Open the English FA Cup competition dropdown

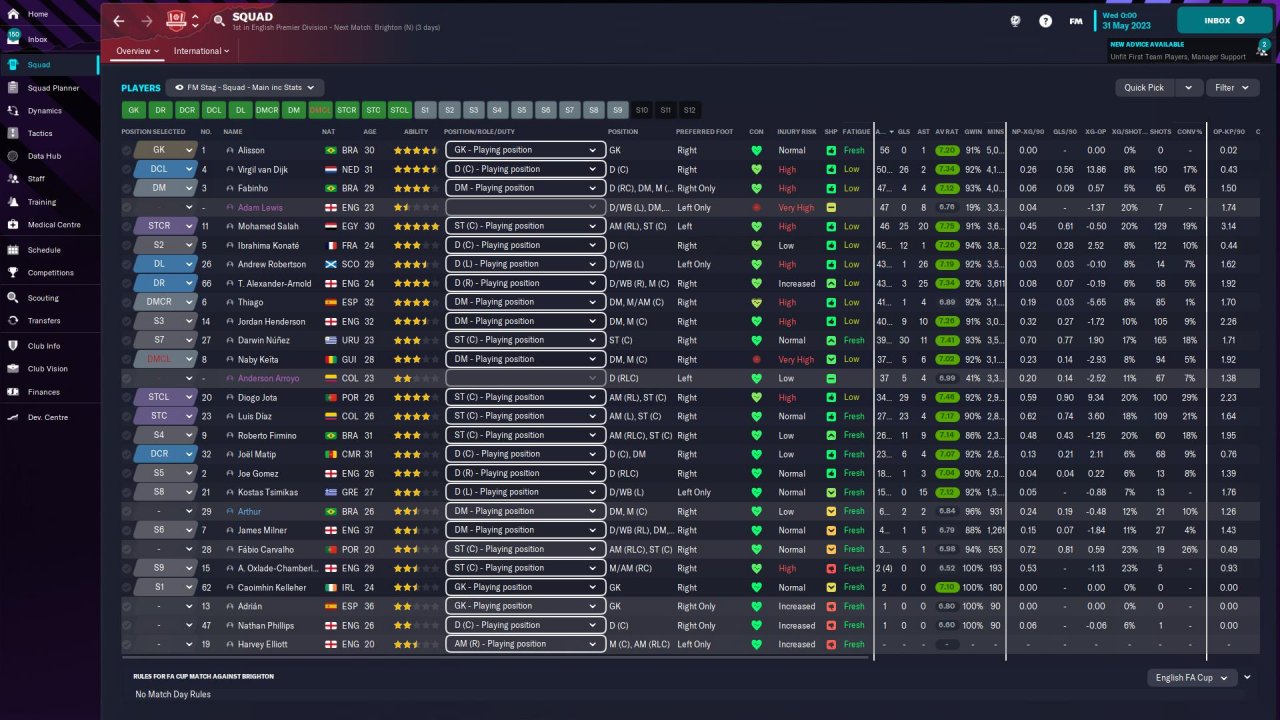point(1193,678)
